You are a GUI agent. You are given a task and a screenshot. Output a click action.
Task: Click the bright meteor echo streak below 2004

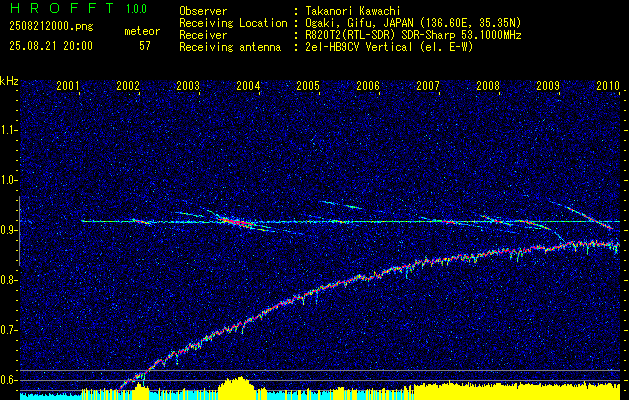point(237,221)
